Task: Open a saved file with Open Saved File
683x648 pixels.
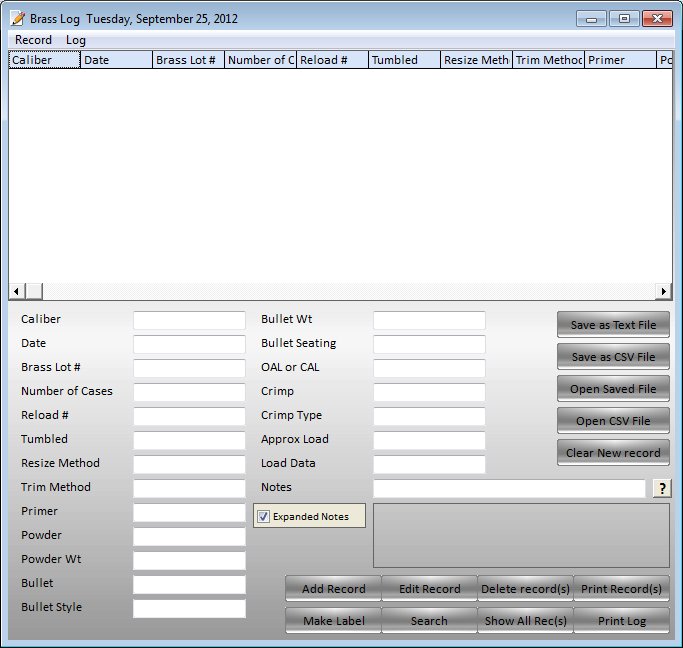Action: pos(613,389)
